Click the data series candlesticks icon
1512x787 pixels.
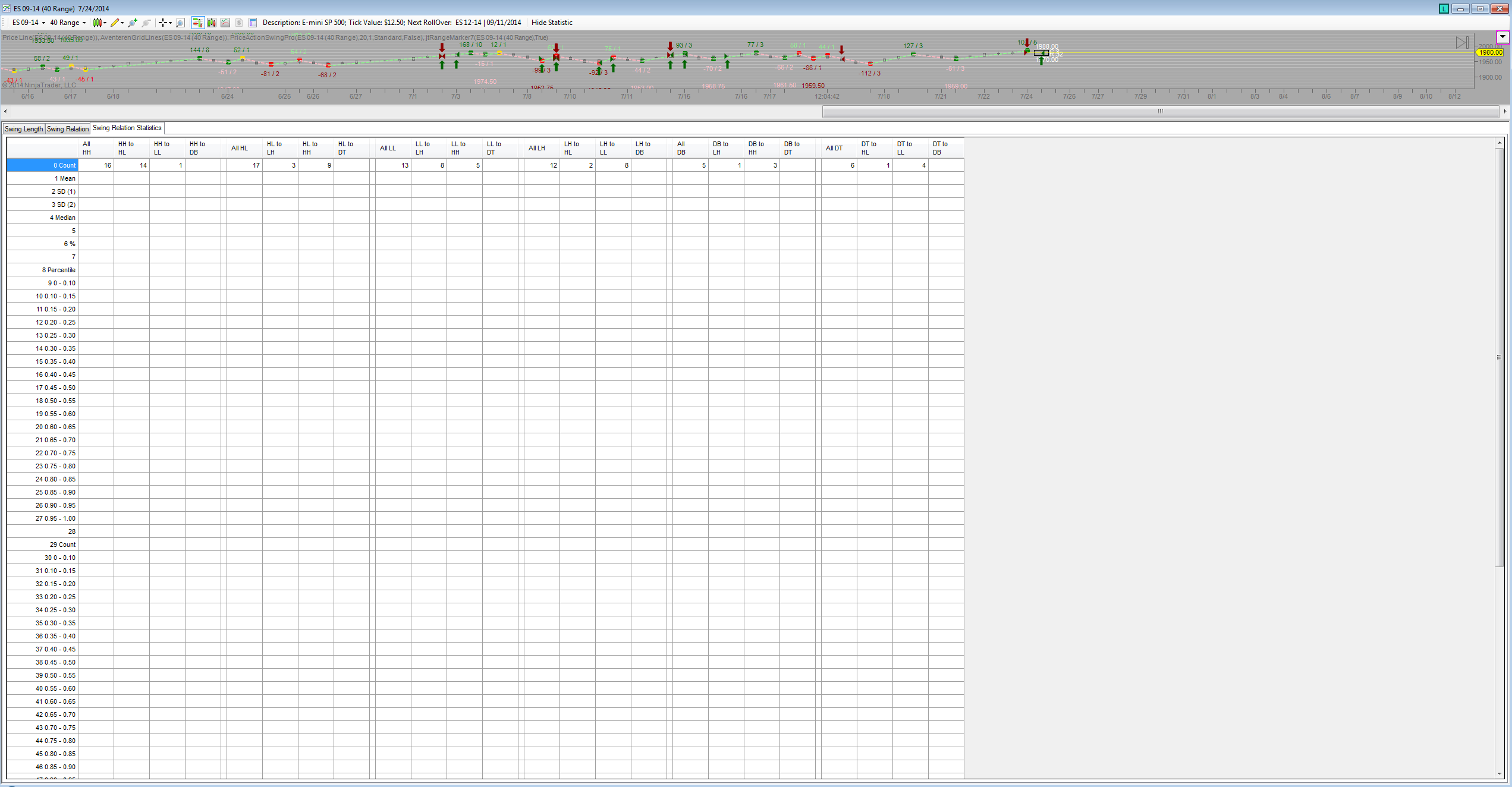(211, 23)
